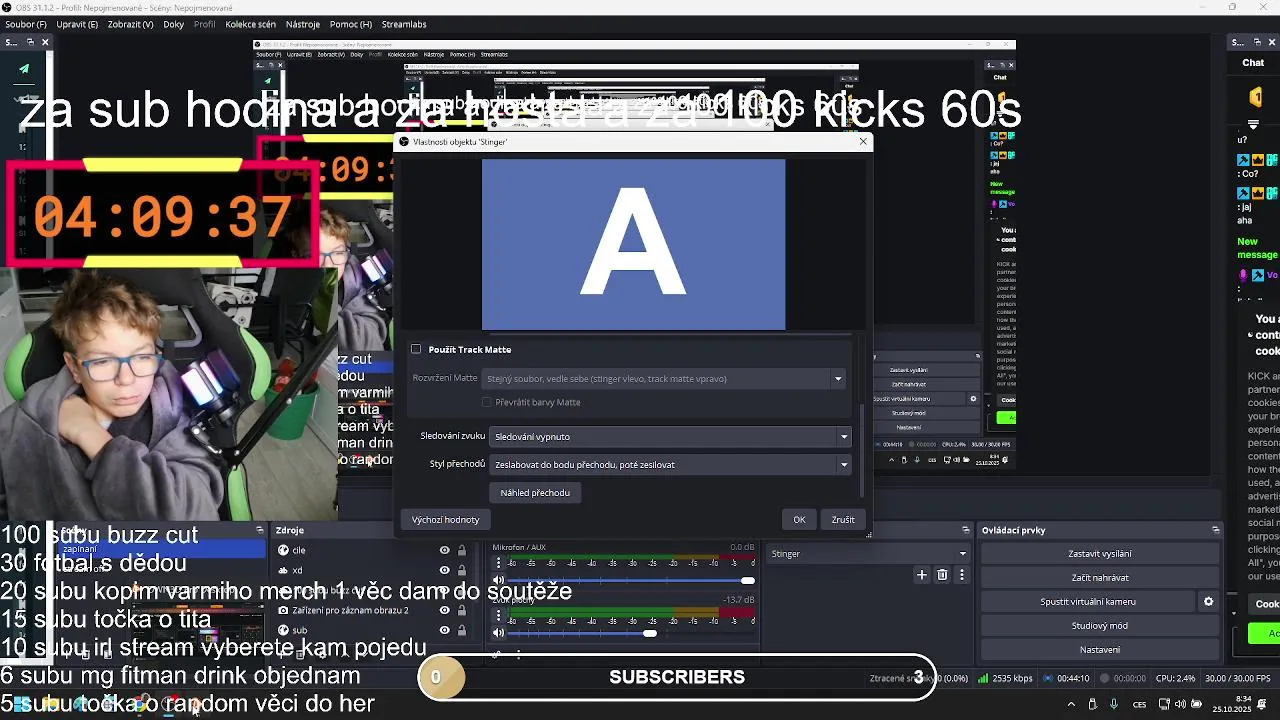The image size is (1280, 720).
Task: Click Zastavit vysílání button
Action: [1100, 554]
